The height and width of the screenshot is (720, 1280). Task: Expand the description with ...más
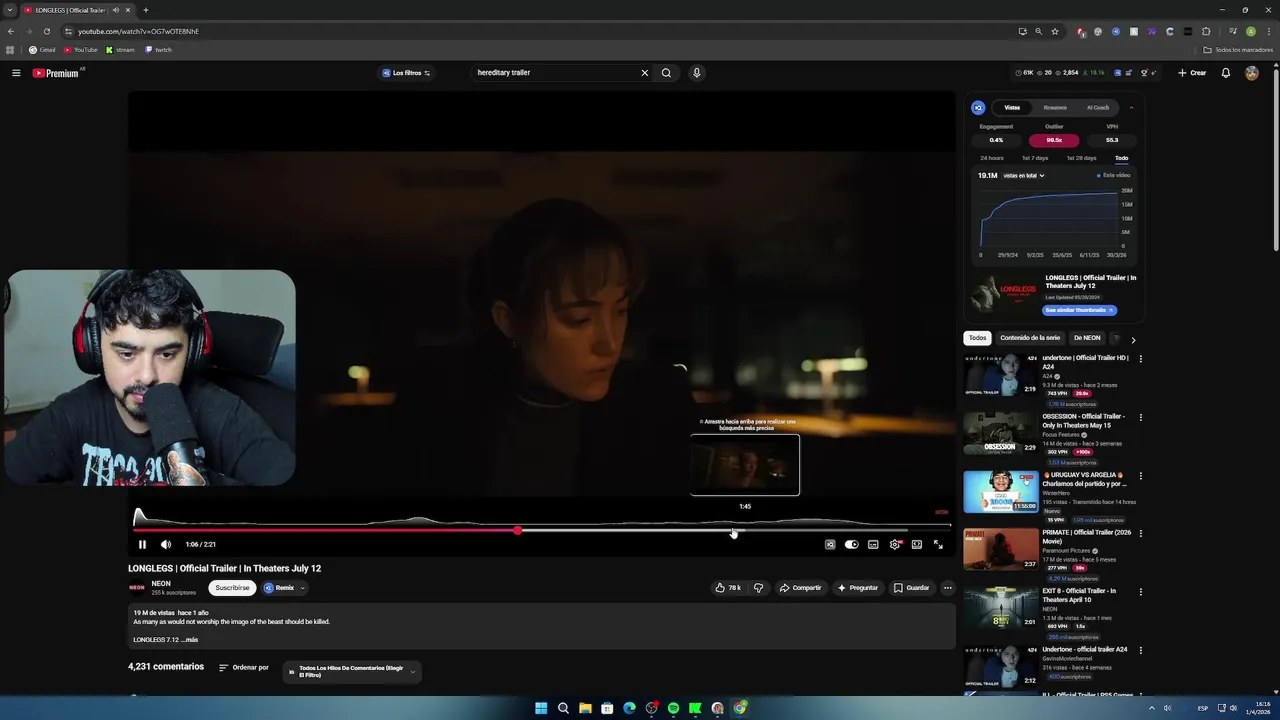190,640
